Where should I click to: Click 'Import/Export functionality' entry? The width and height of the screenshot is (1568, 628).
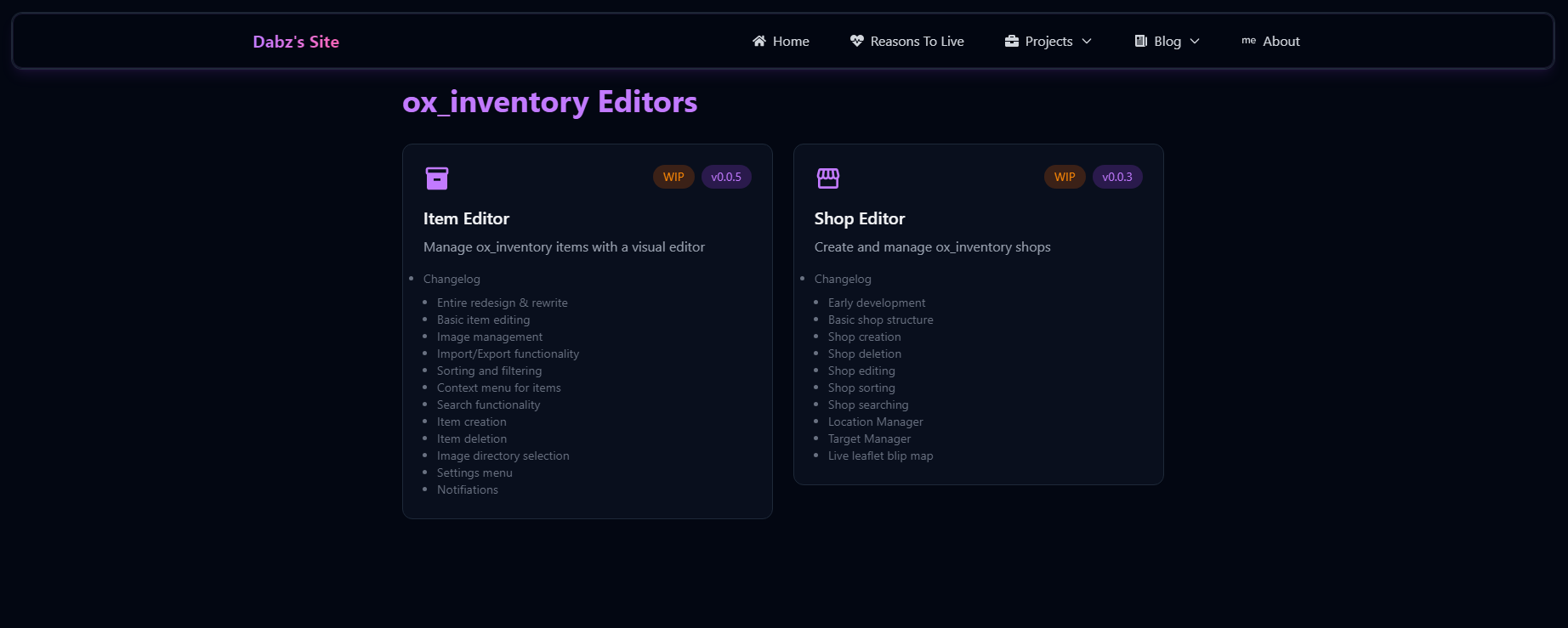pyautogui.click(x=508, y=354)
